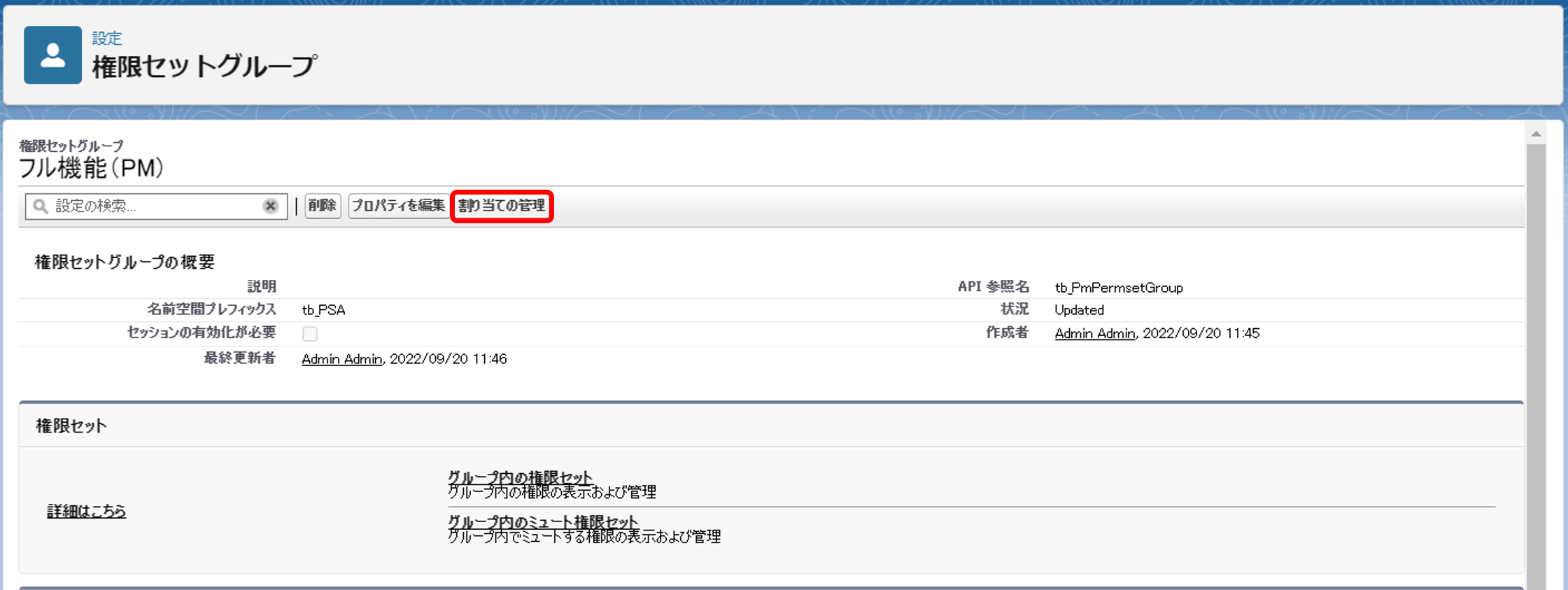Click the user icon beside the 権限セットグループ title
The height and width of the screenshot is (590, 1568).
click(52, 55)
